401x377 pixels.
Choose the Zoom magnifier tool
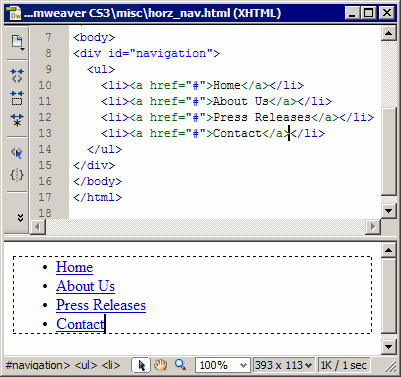[x=180, y=365]
